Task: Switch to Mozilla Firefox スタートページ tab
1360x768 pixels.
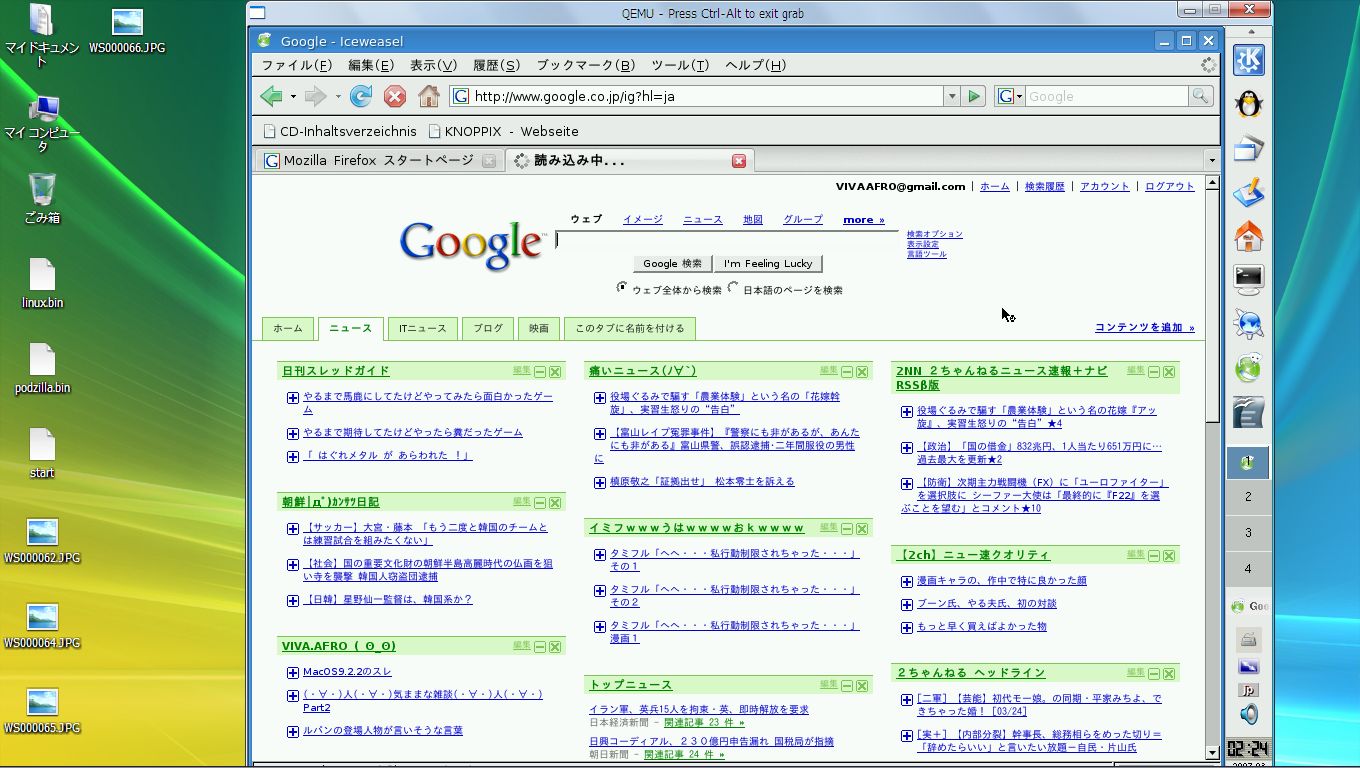Action: click(x=378, y=160)
